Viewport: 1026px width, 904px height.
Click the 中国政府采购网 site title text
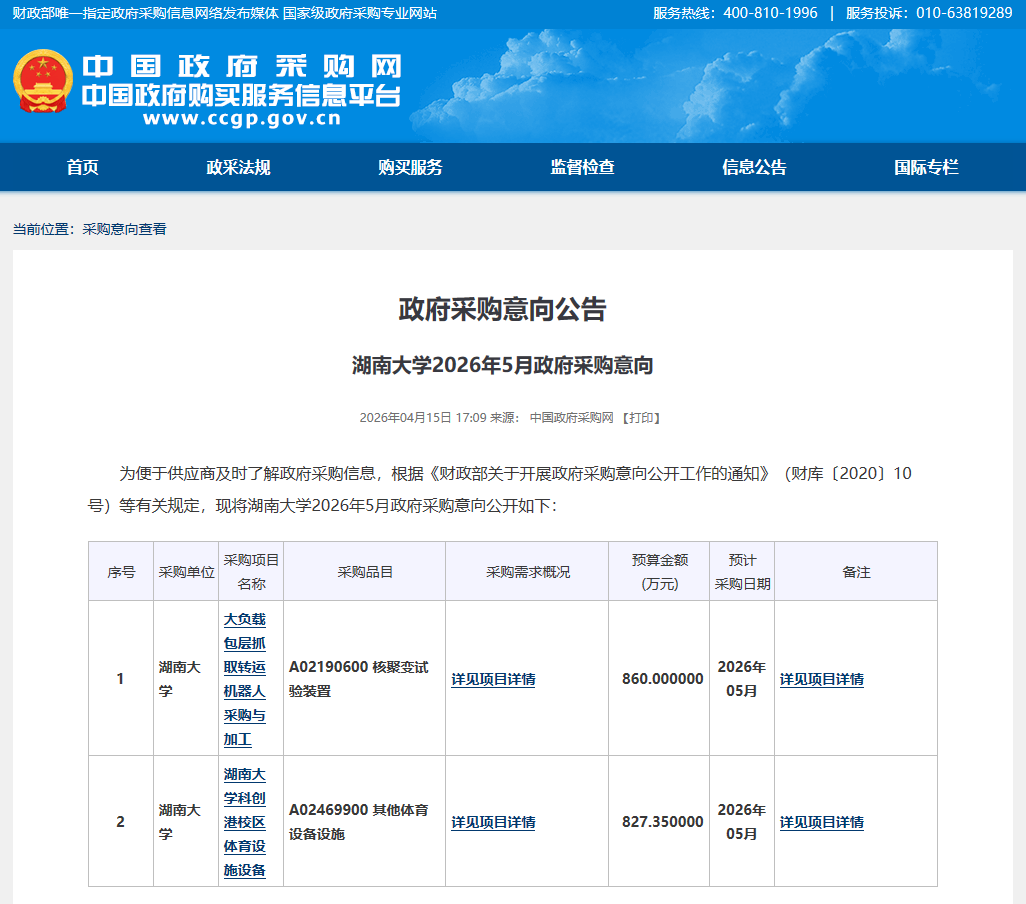point(241,67)
